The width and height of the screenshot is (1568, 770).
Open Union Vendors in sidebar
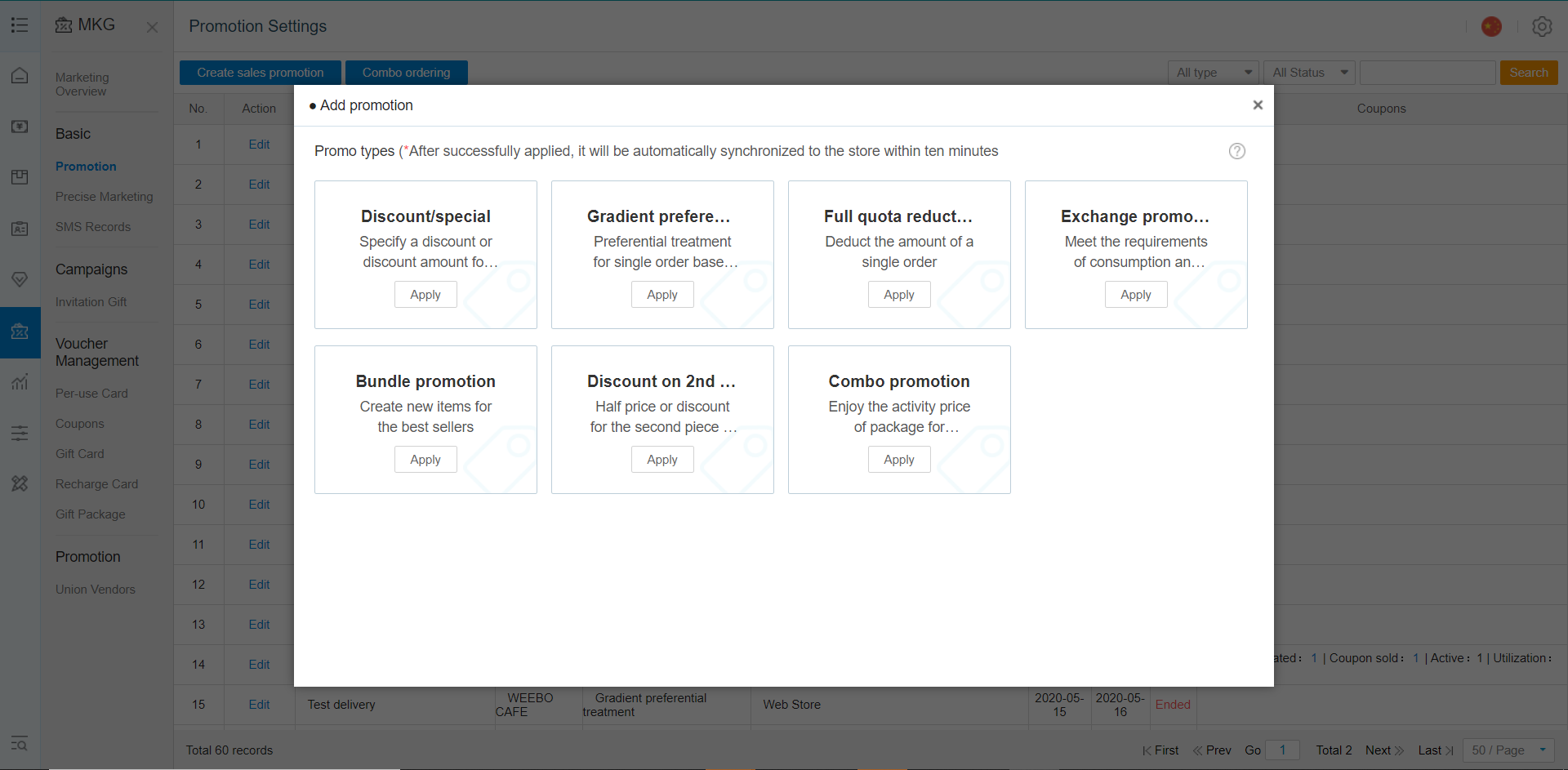(96, 590)
